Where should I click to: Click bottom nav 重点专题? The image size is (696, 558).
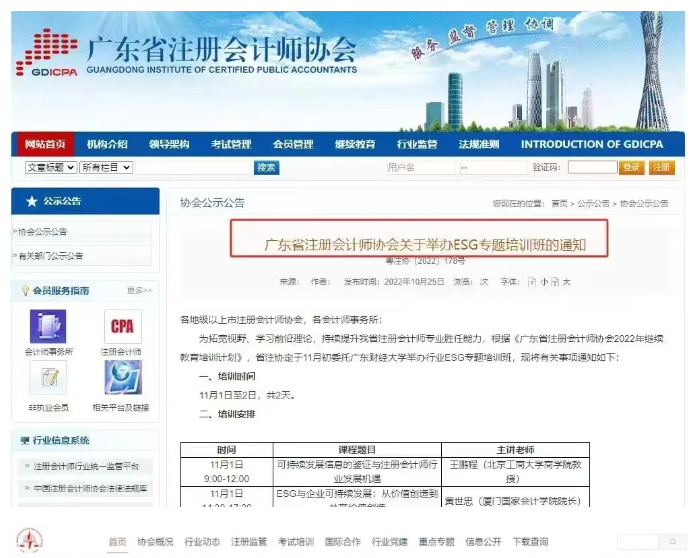click(436, 542)
